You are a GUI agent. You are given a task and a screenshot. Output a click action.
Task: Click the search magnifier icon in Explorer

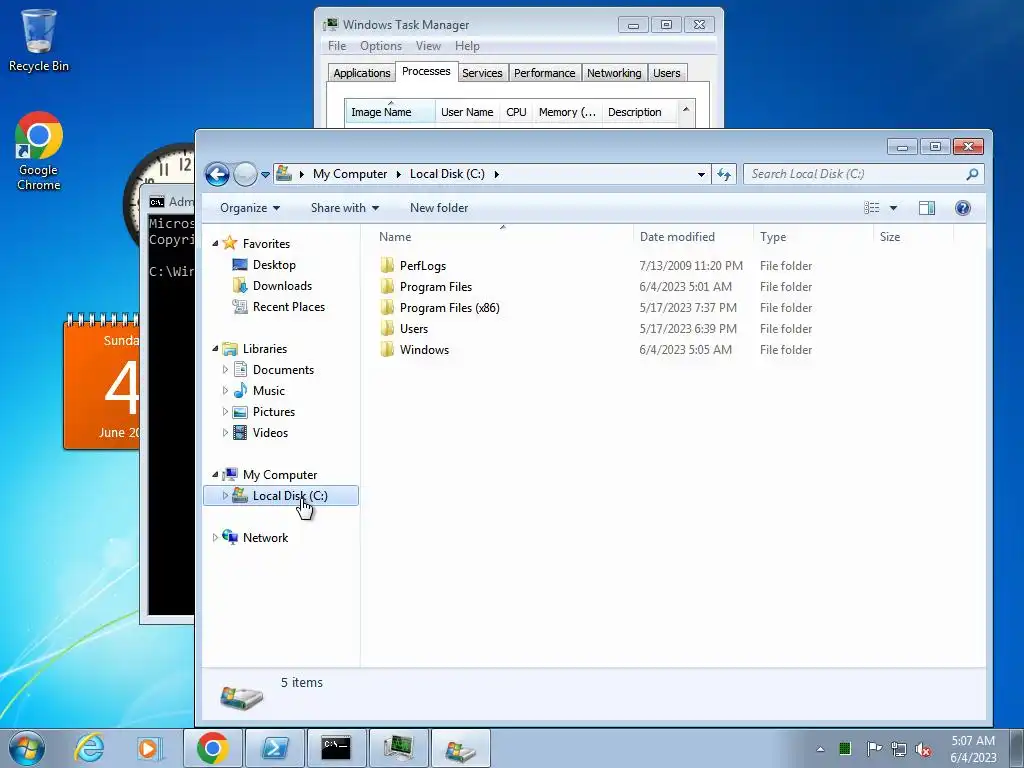(x=972, y=174)
